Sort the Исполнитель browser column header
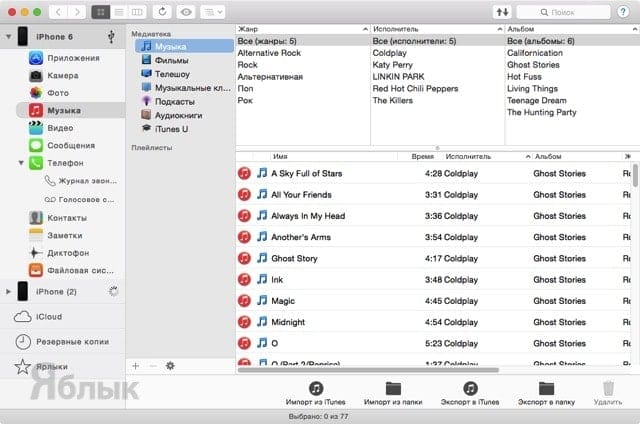This screenshot has height=424, width=640. pos(437,29)
